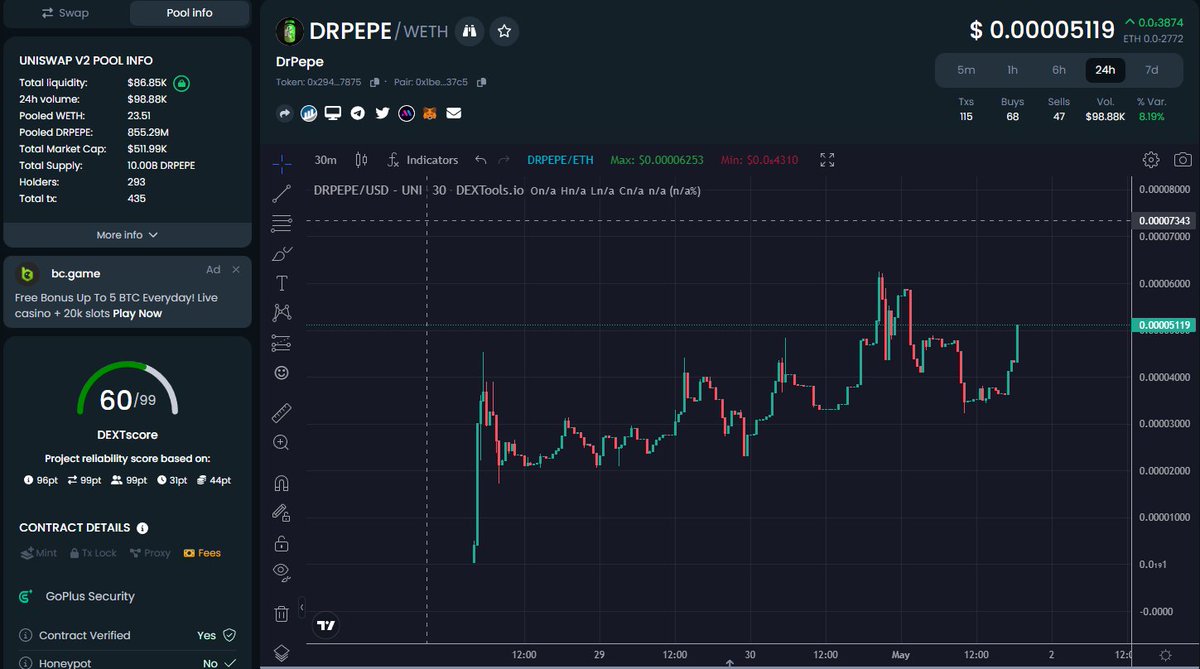The image size is (1200, 669).
Task: Switch to the Swap tab
Action: point(65,13)
